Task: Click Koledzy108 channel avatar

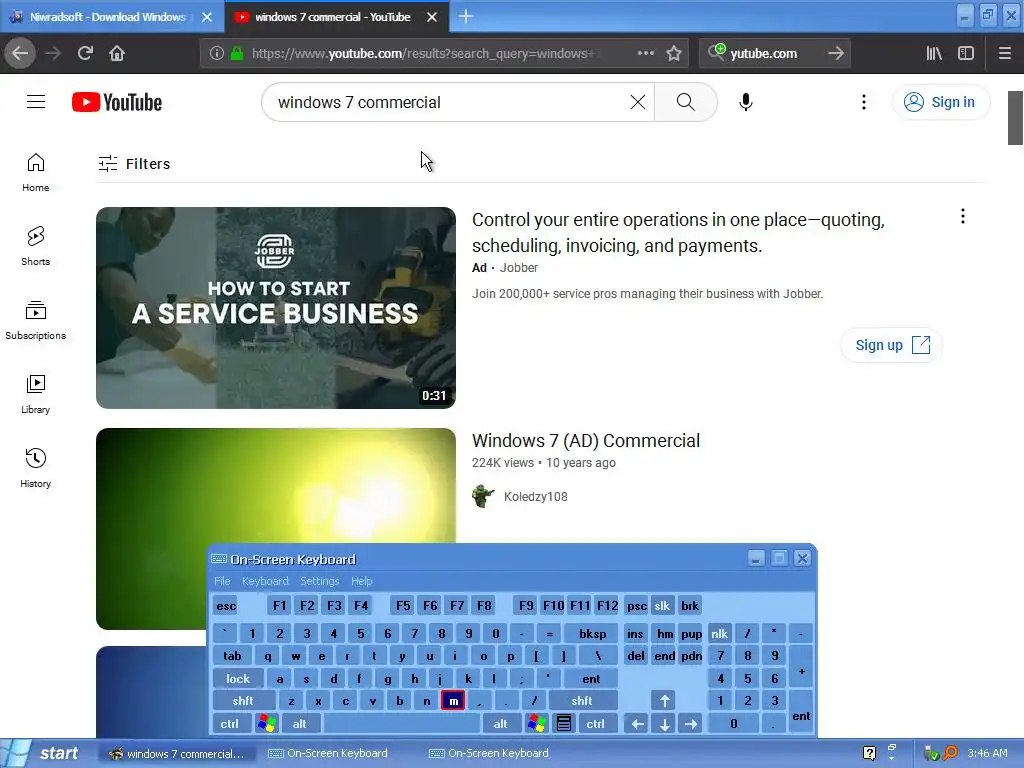Action: pos(483,496)
